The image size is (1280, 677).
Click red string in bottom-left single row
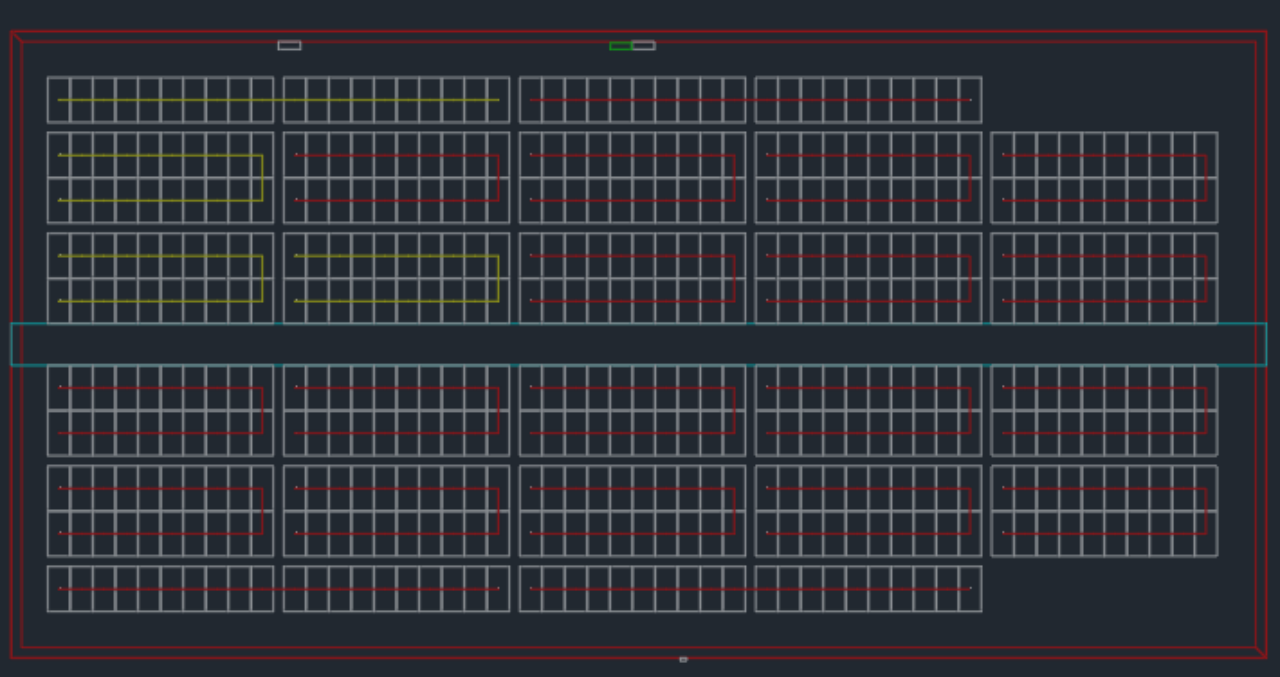click(x=278, y=589)
